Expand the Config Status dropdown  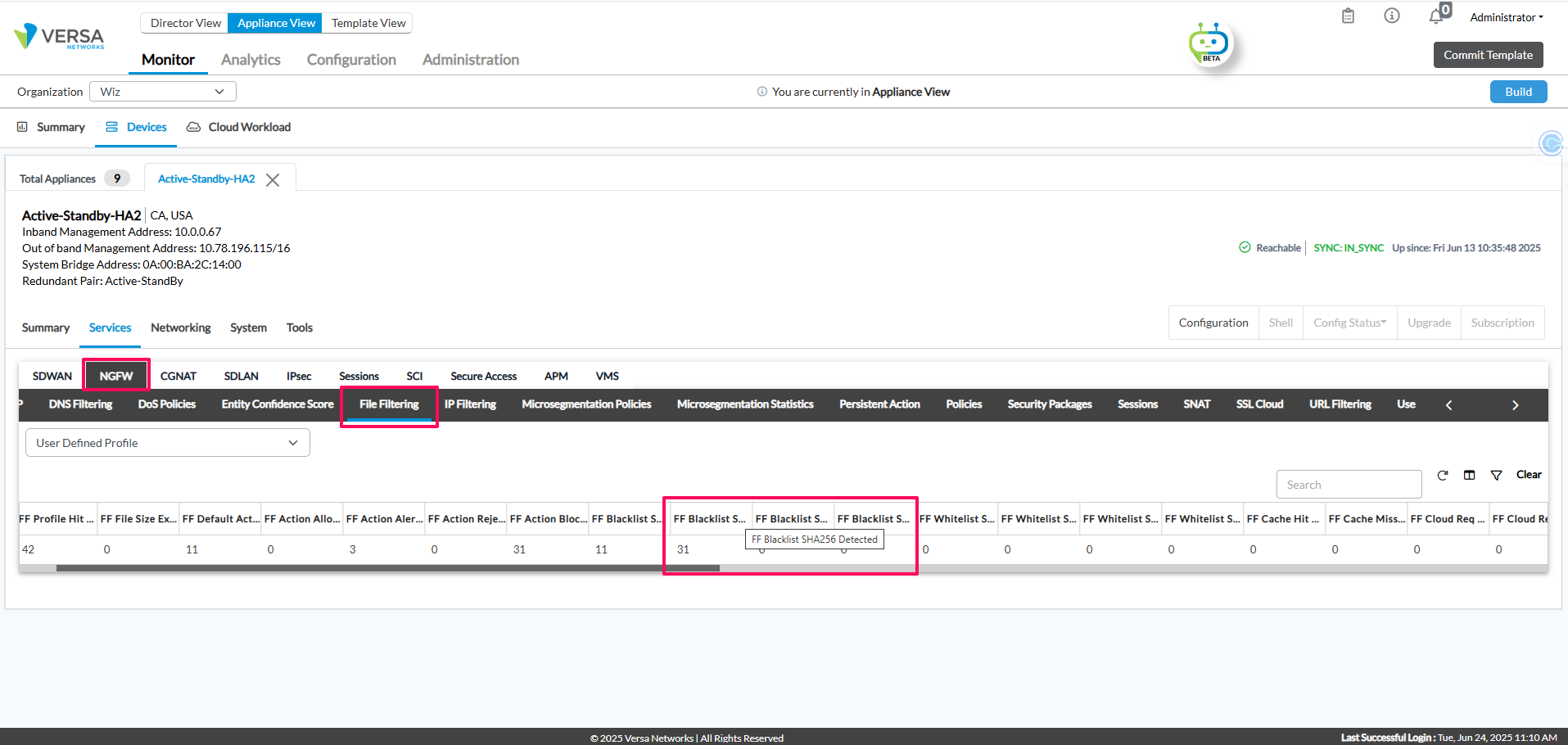tap(1350, 323)
